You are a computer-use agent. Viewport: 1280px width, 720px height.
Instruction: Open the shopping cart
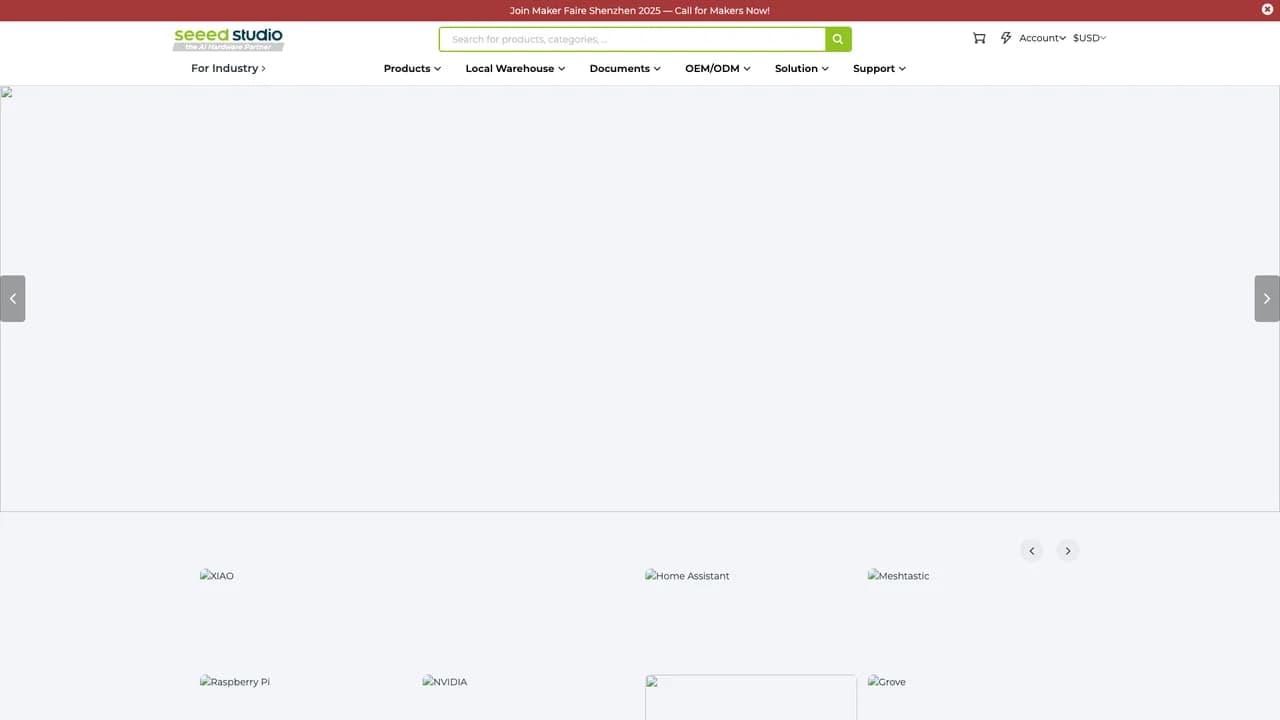979,38
